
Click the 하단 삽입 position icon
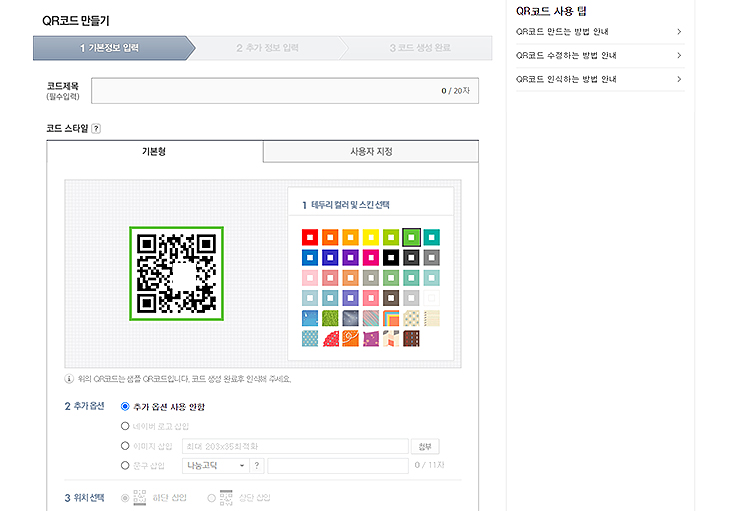(140, 497)
